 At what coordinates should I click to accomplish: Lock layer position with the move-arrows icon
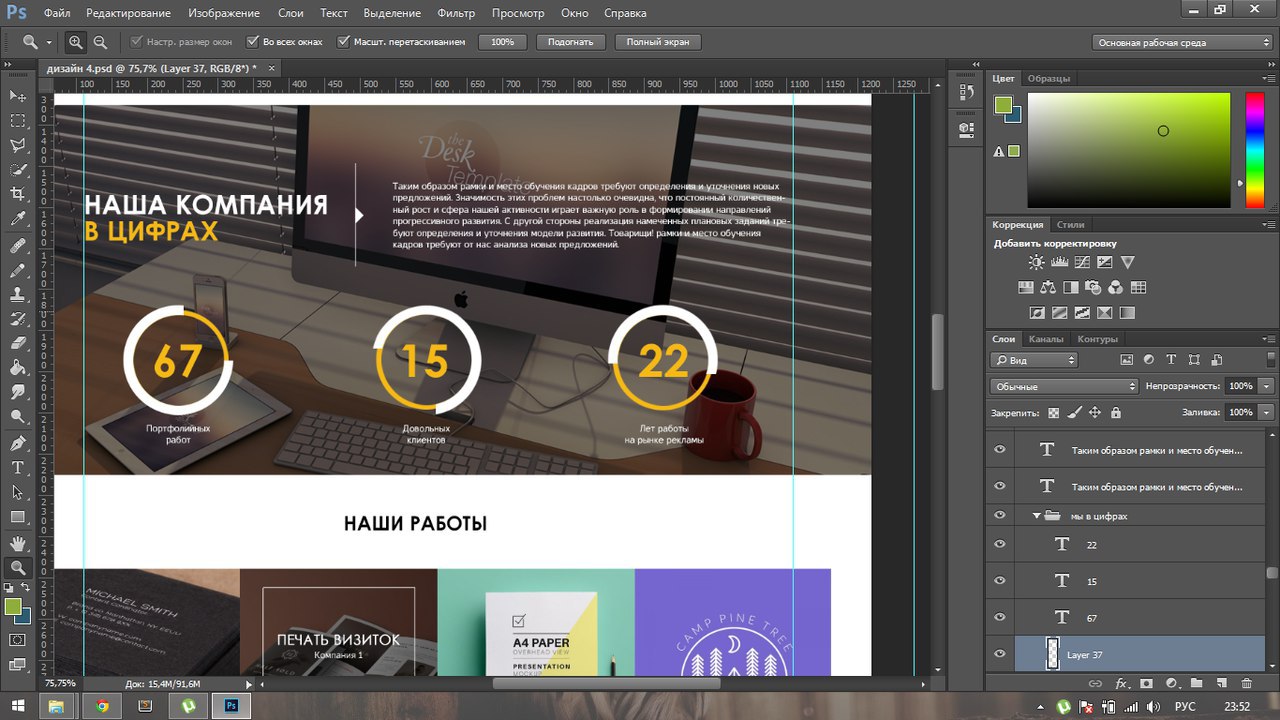(x=1095, y=412)
